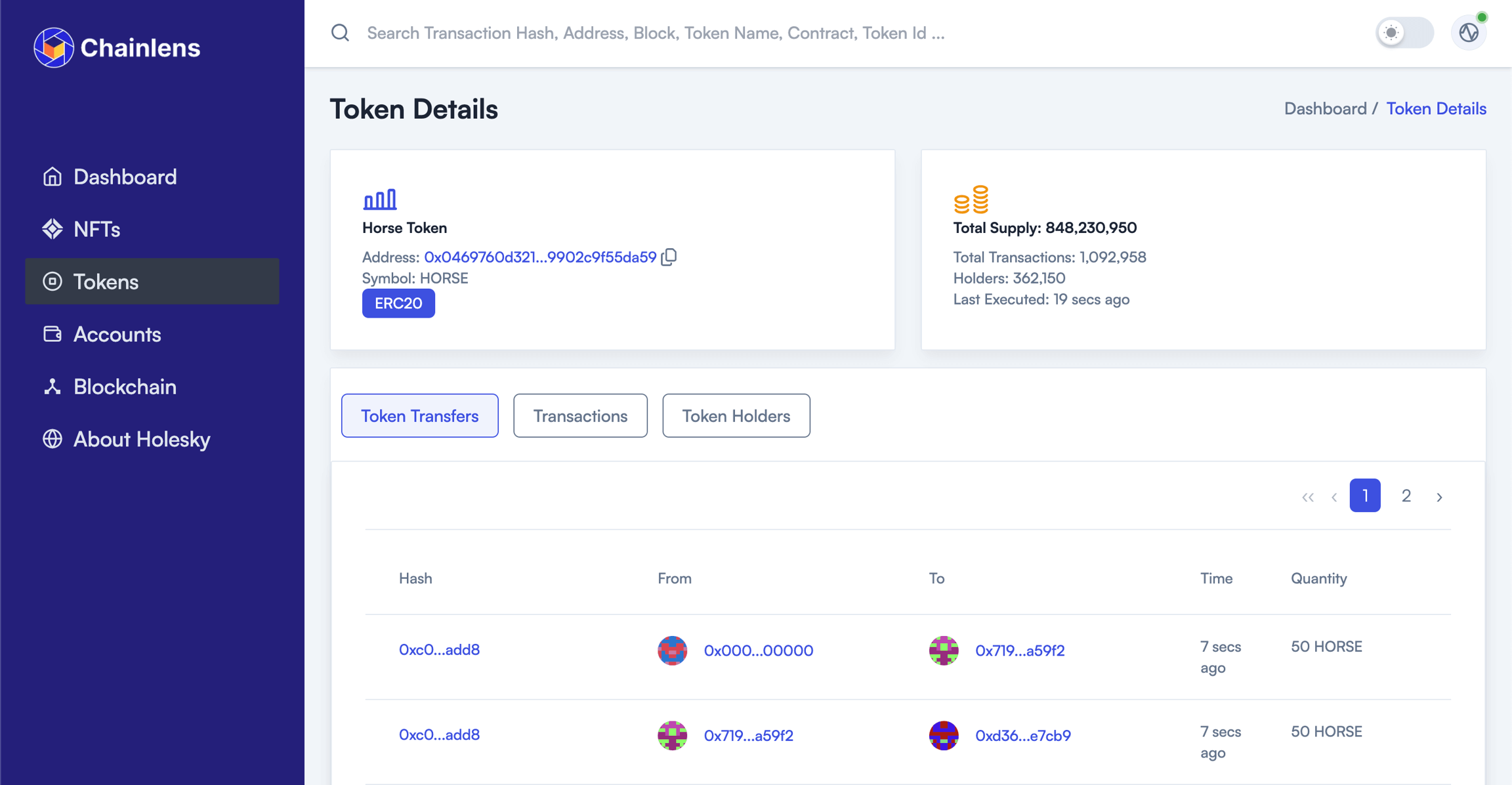Image resolution: width=1512 pixels, height=785 pixels.
Task: Copy the Horse Token address with the copy icon
Action: pos(669,257)
